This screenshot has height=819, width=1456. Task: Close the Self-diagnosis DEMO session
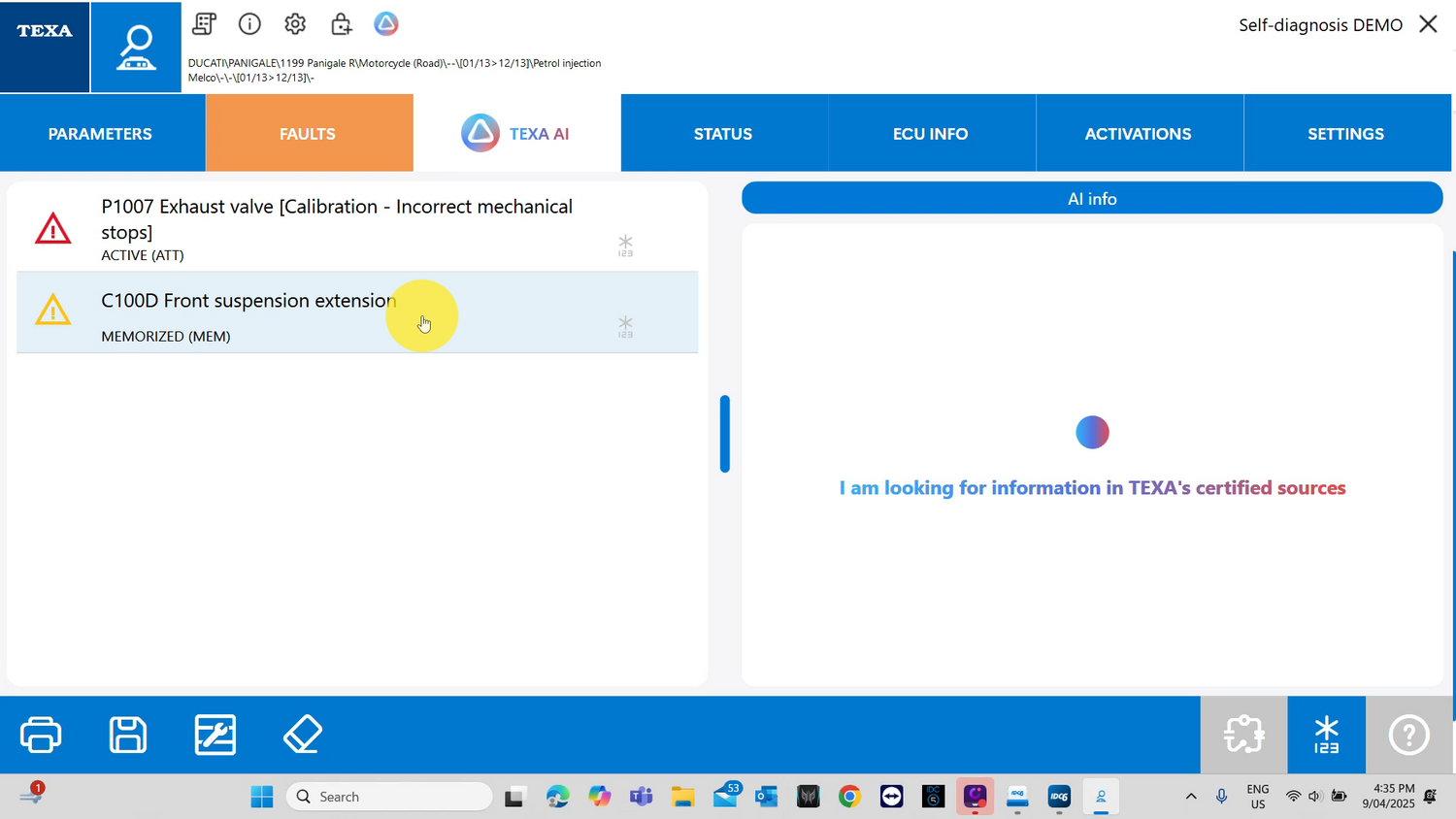point(1428,24)
